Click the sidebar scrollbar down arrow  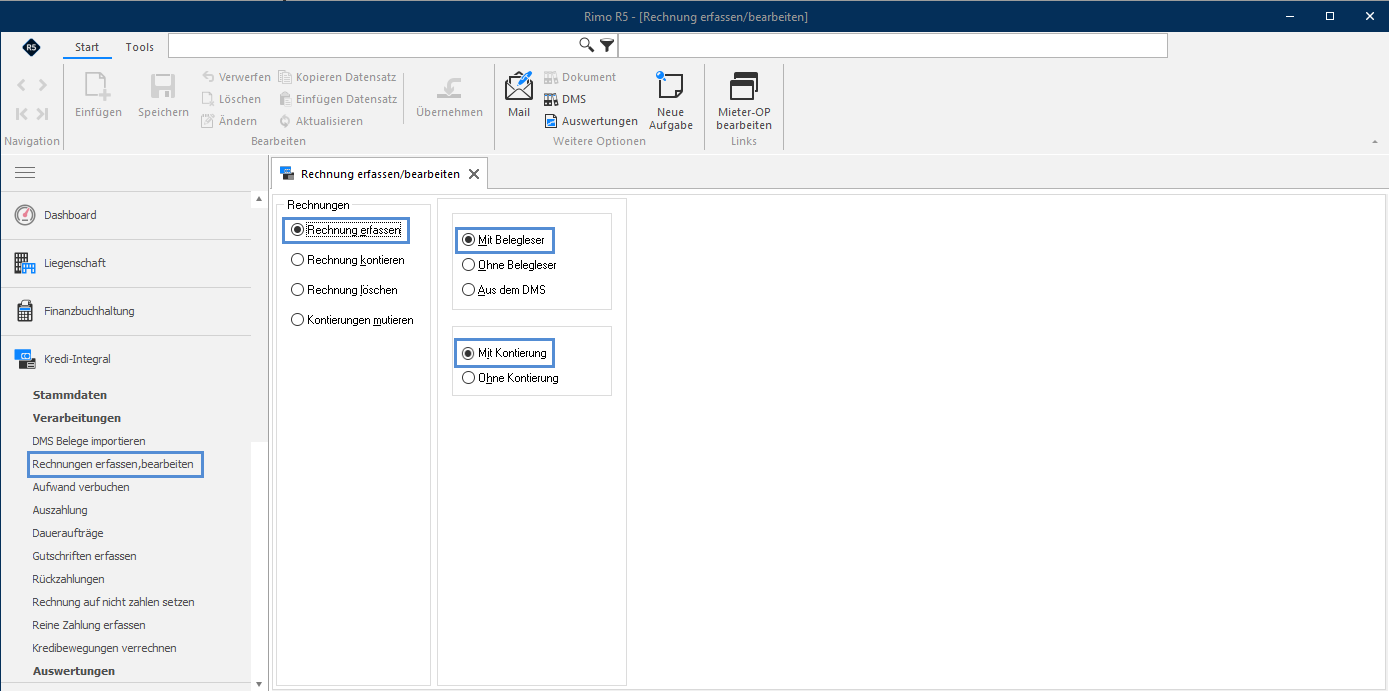pyautogui.click(x=259, y=684)
